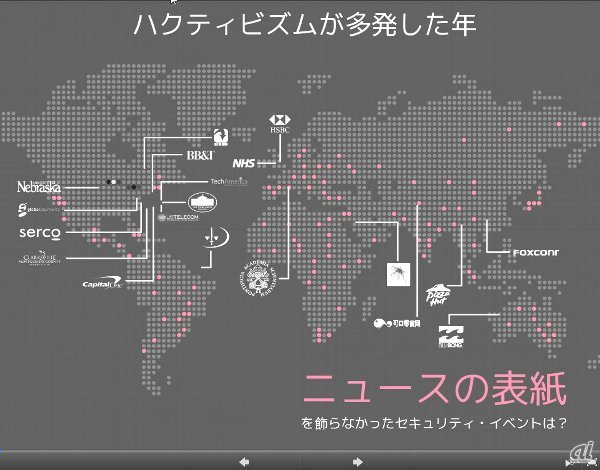Viewport: 600px width, 470px height.
Task: Click the mosquito picture thumbnail
Action: click(x=398, y=274)
